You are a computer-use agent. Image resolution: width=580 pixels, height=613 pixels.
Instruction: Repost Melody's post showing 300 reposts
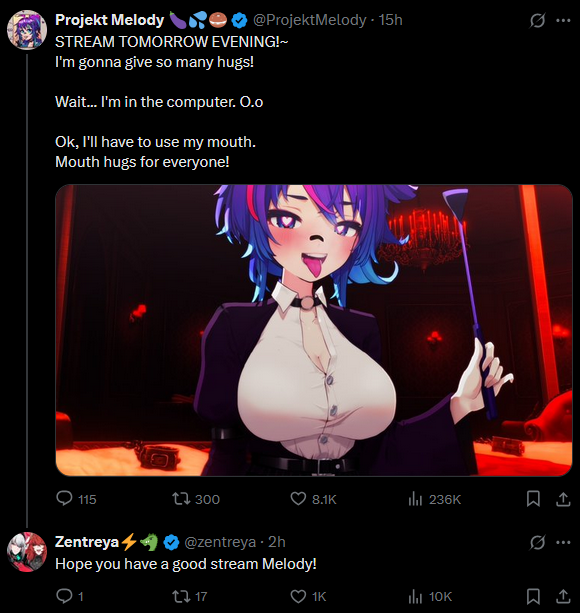196,499
